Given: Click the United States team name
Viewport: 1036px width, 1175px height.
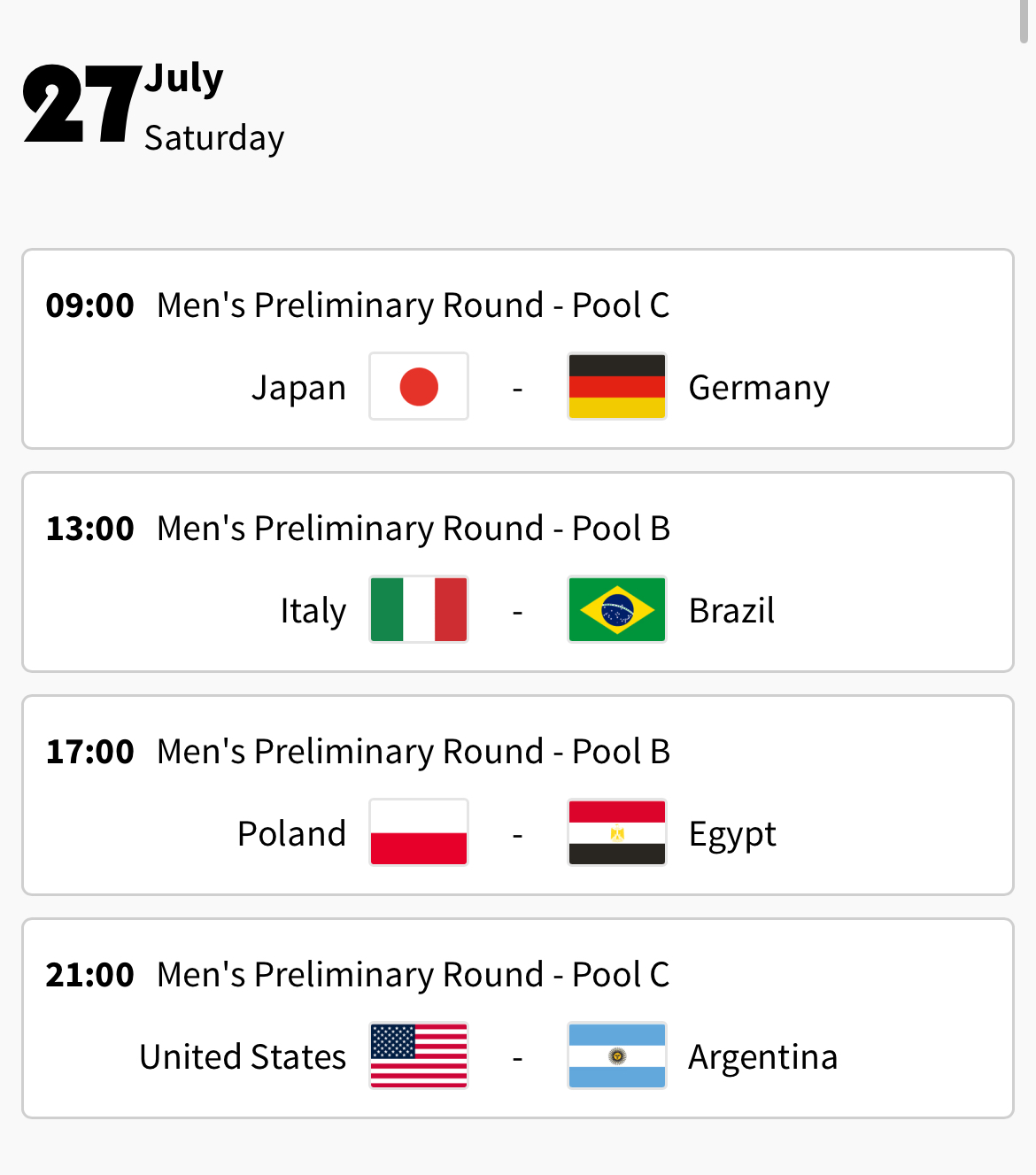Looking at the screenshot, I should pyautogui.click(x=243, y=1057).
